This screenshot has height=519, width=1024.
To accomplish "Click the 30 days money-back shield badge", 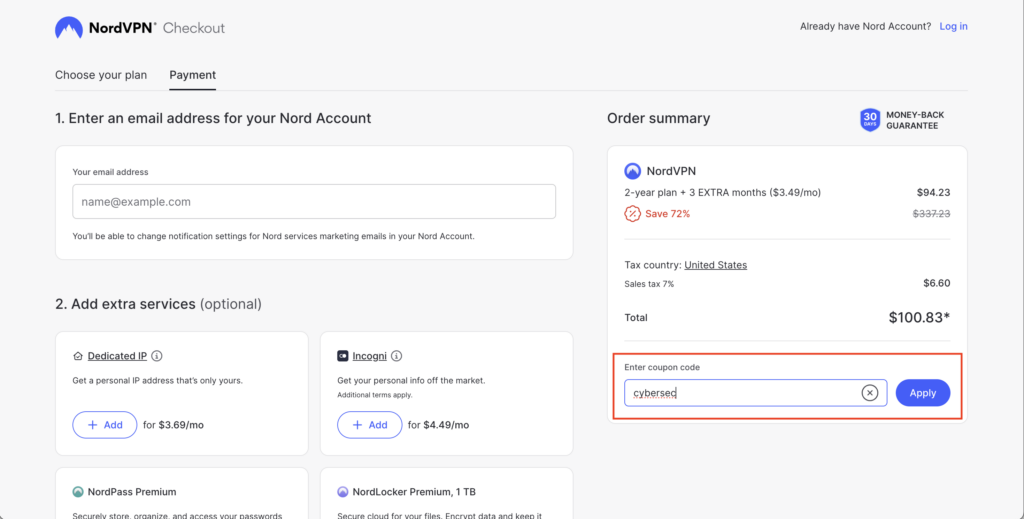I will tap(870, 120).
